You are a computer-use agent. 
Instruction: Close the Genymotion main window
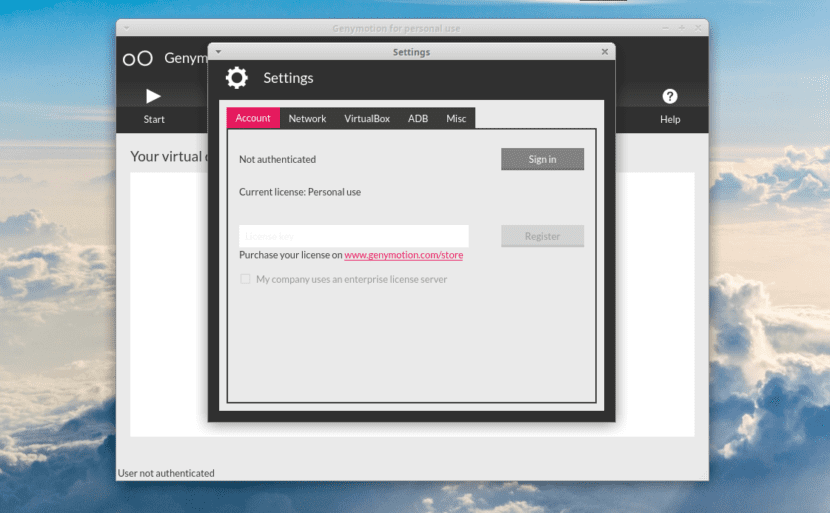tap(697, 28)
